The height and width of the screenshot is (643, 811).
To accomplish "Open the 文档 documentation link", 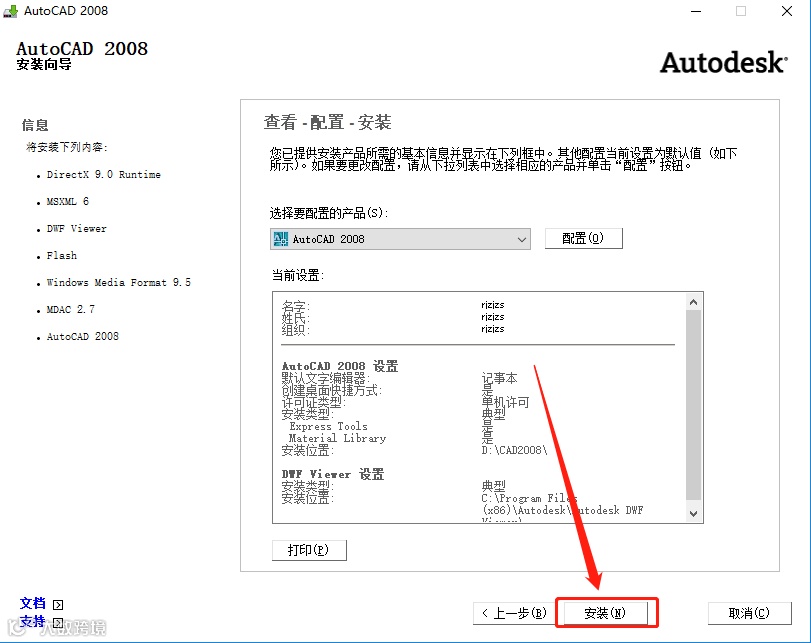I will 33,604.
